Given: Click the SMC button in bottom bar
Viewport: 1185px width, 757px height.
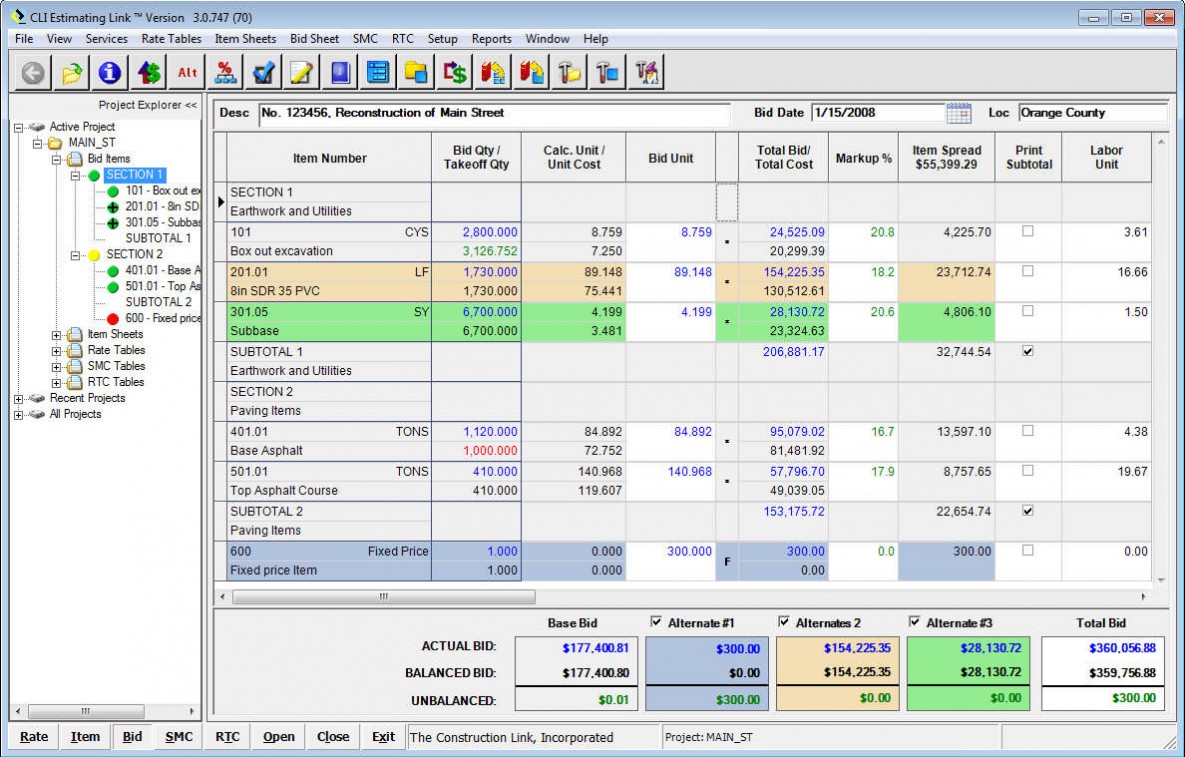Looking at the screenshot, I should click(x=178, y=737).
